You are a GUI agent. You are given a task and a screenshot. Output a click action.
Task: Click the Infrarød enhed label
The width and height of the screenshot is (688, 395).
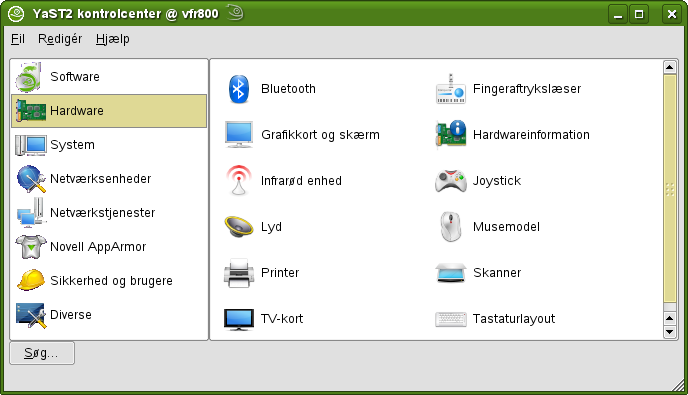[x=301, y=180]
